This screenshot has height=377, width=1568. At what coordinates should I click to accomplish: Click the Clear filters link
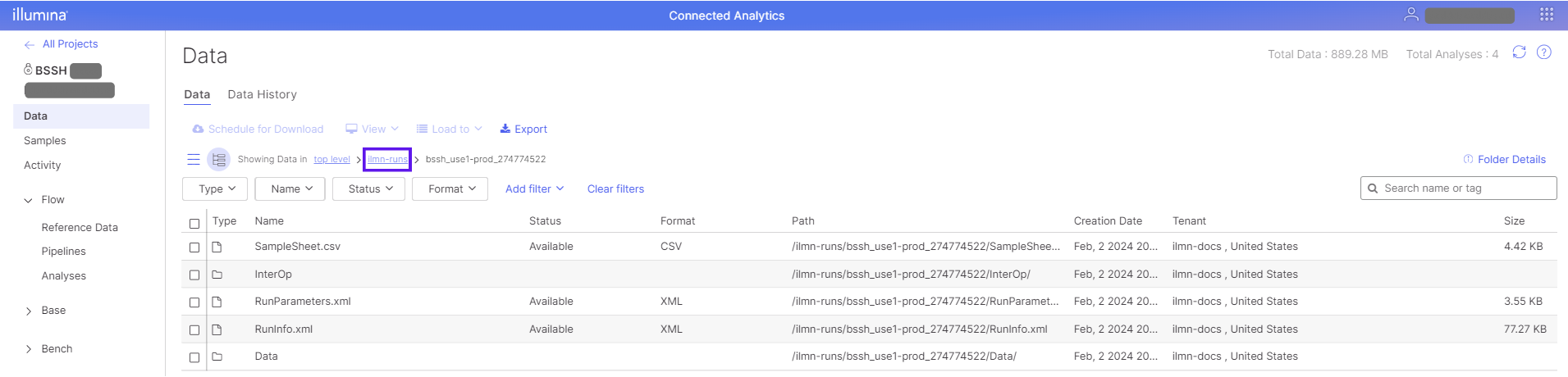(615, 188)
